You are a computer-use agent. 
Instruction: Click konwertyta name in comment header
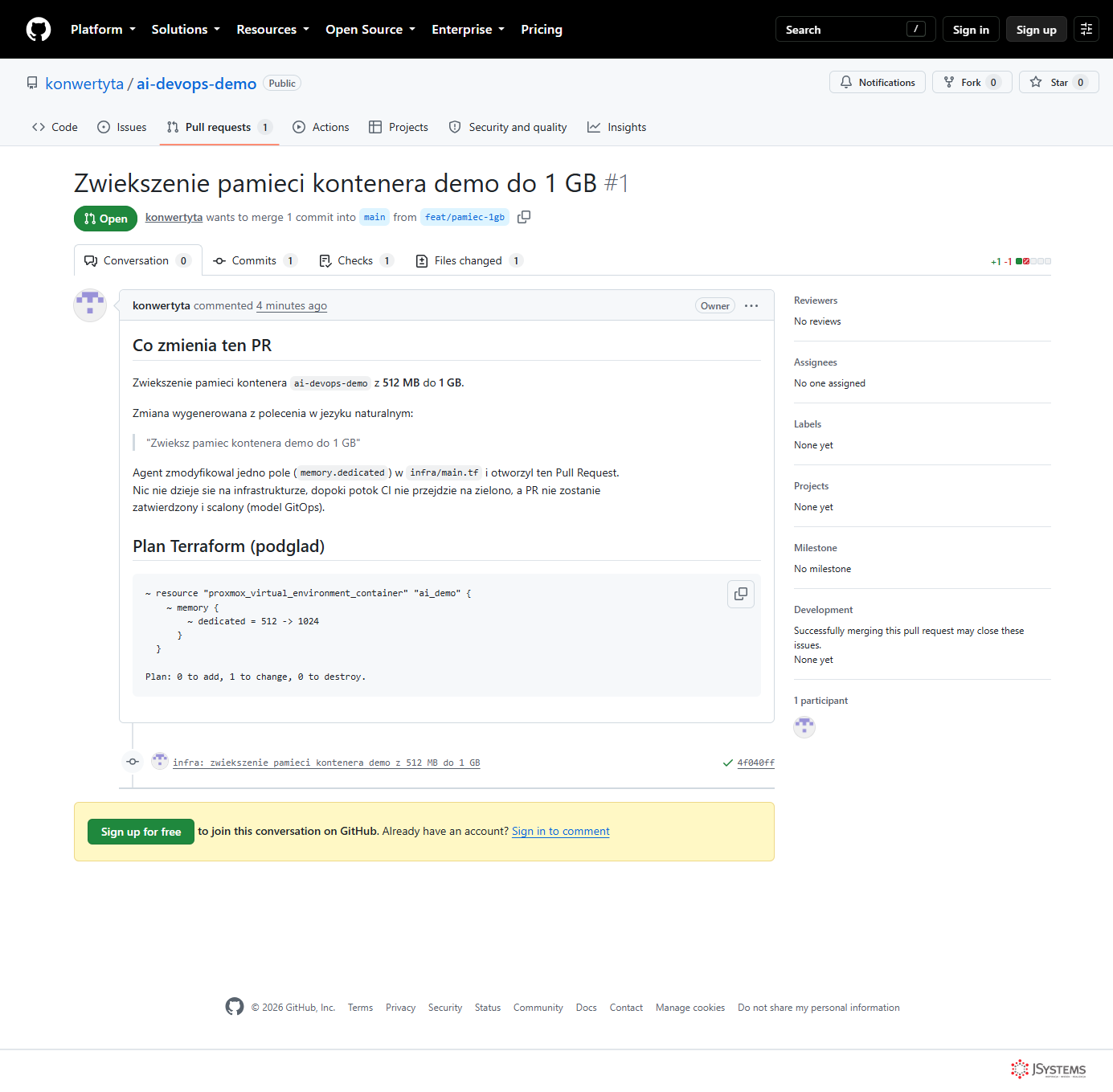pyautogui.click(x=162, y=305)
